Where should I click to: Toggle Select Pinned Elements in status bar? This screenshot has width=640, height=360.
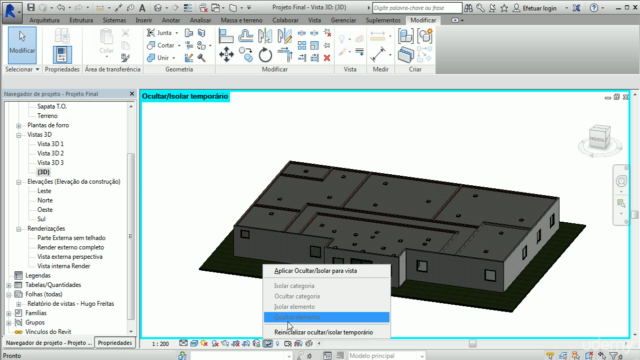576,356
